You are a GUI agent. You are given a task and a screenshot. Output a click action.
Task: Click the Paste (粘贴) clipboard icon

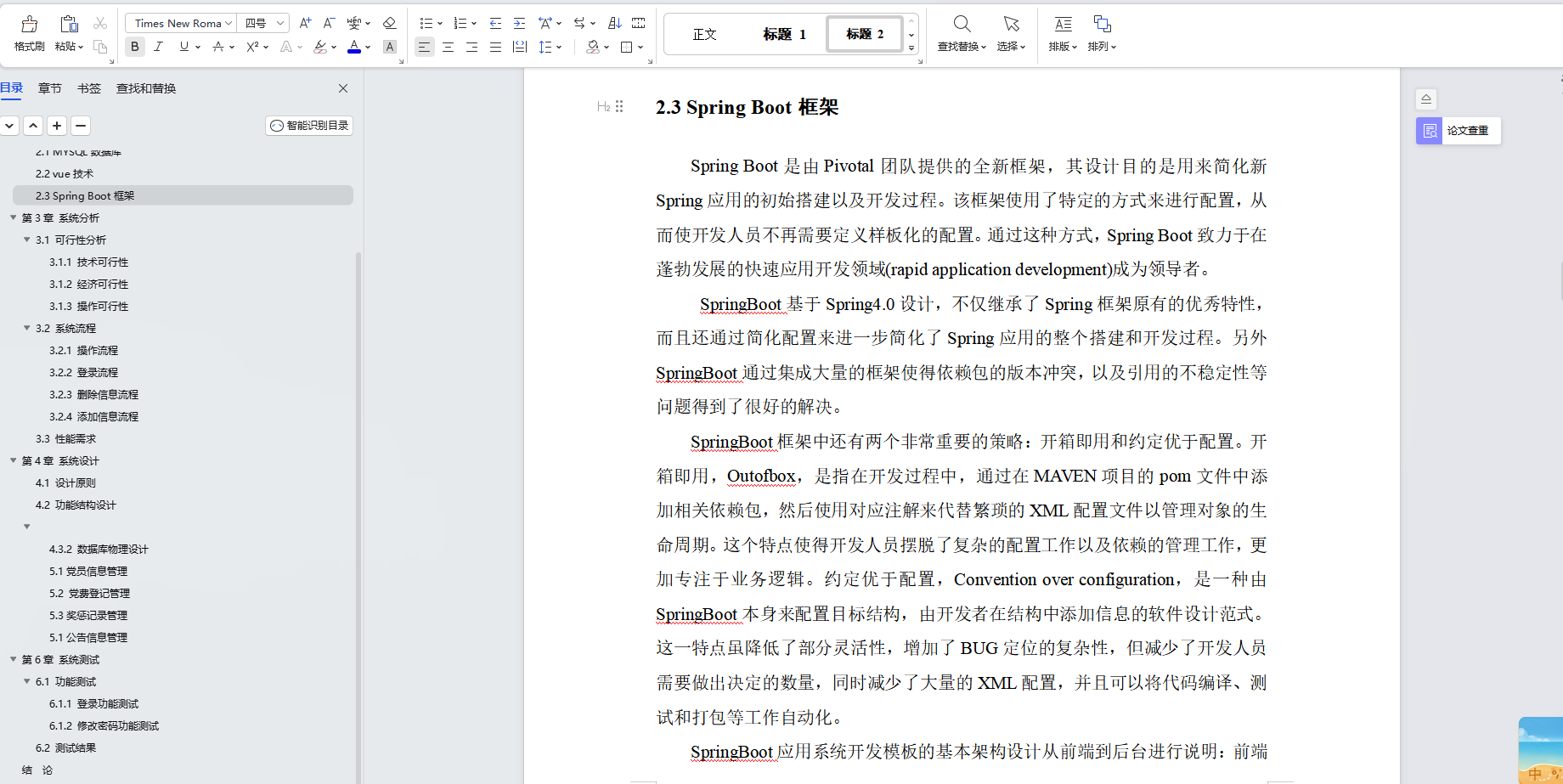coord(69,24)
